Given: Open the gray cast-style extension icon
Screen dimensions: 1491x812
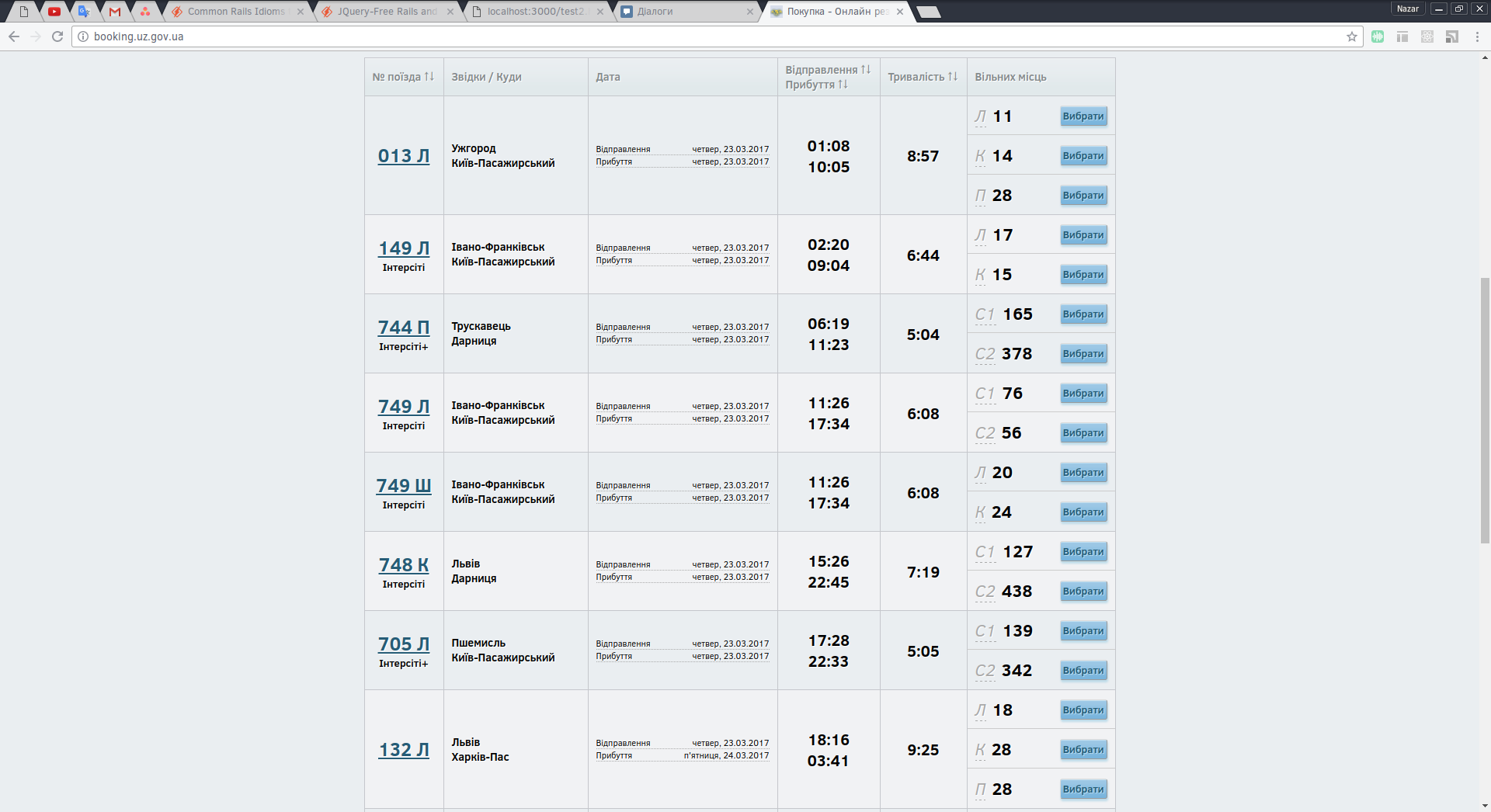Looking at the screenshot, I should tap(1452, 36).
